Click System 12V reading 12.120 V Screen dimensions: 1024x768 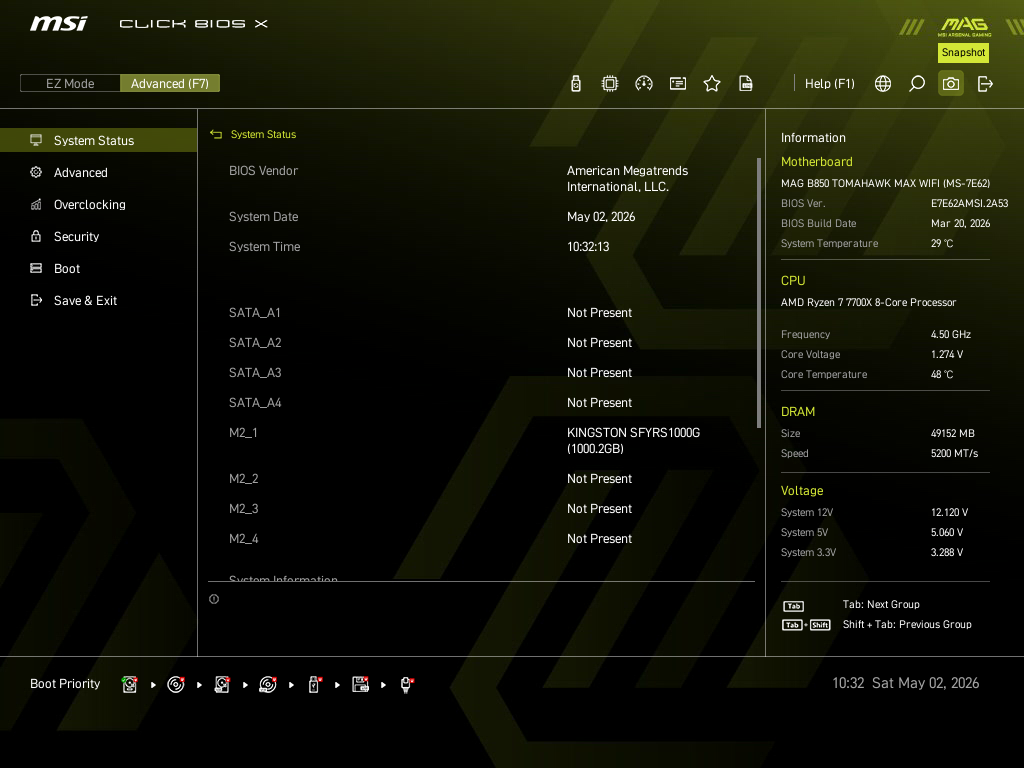tap(949, 513)
